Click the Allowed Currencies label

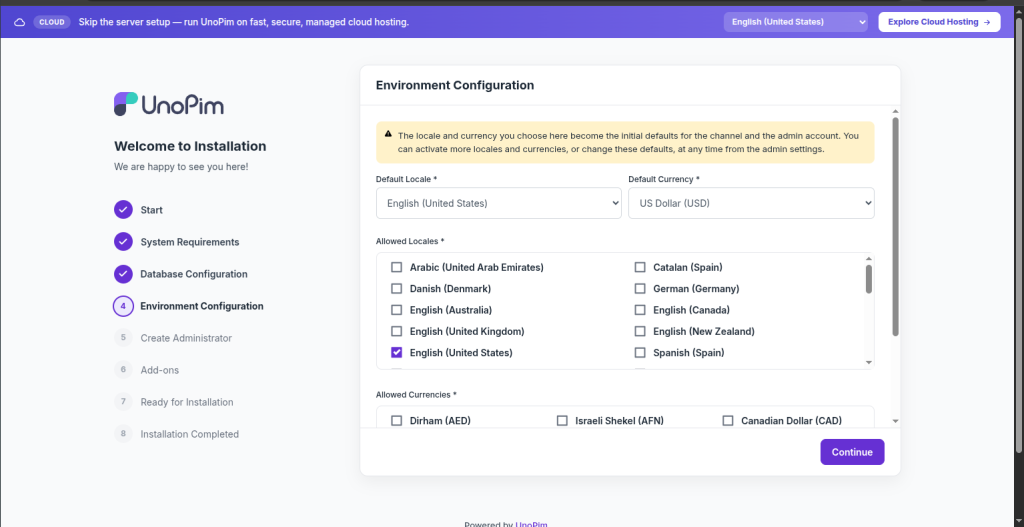(416, 394)
